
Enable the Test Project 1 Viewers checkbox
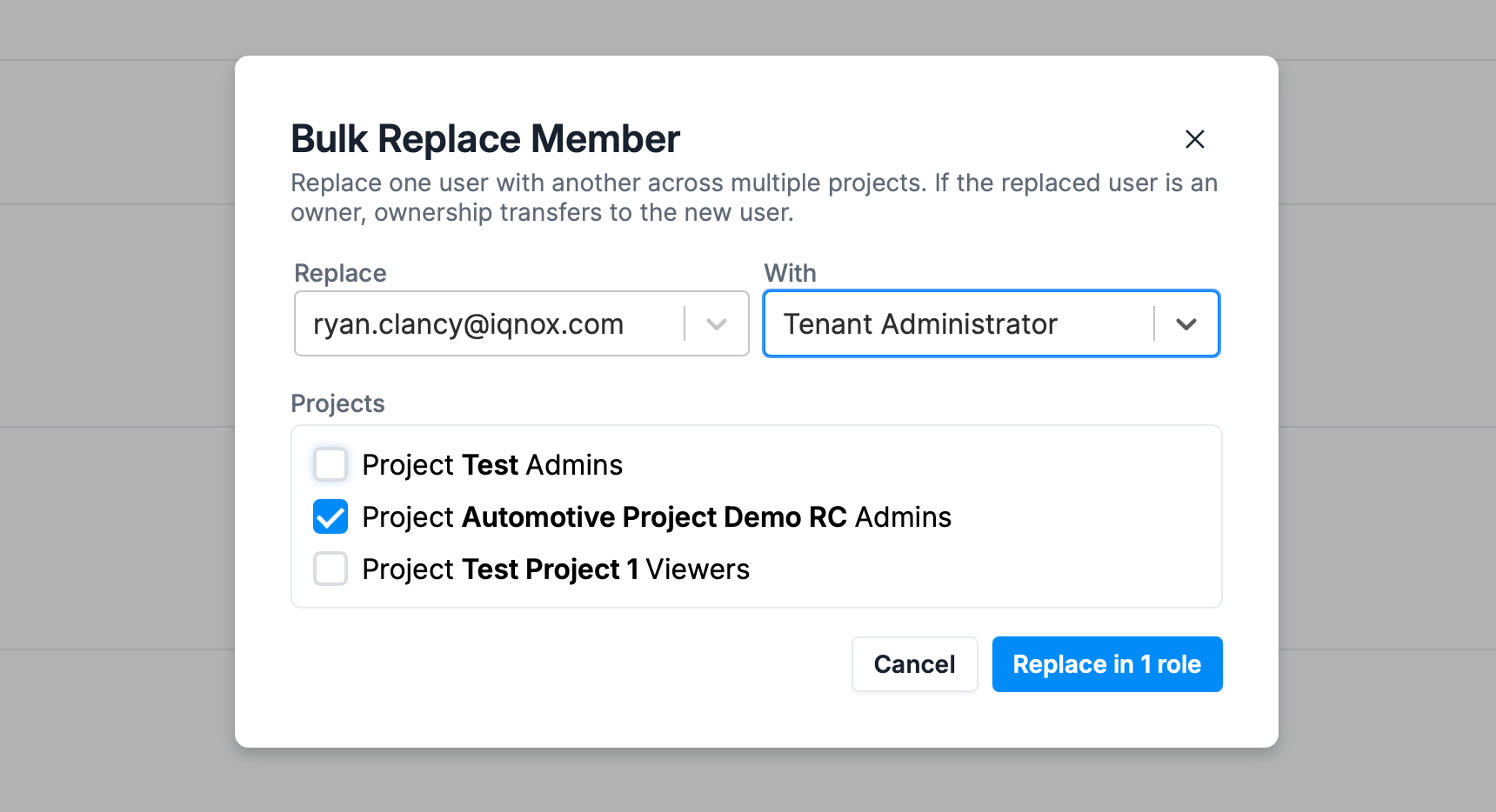click(331, 569)
